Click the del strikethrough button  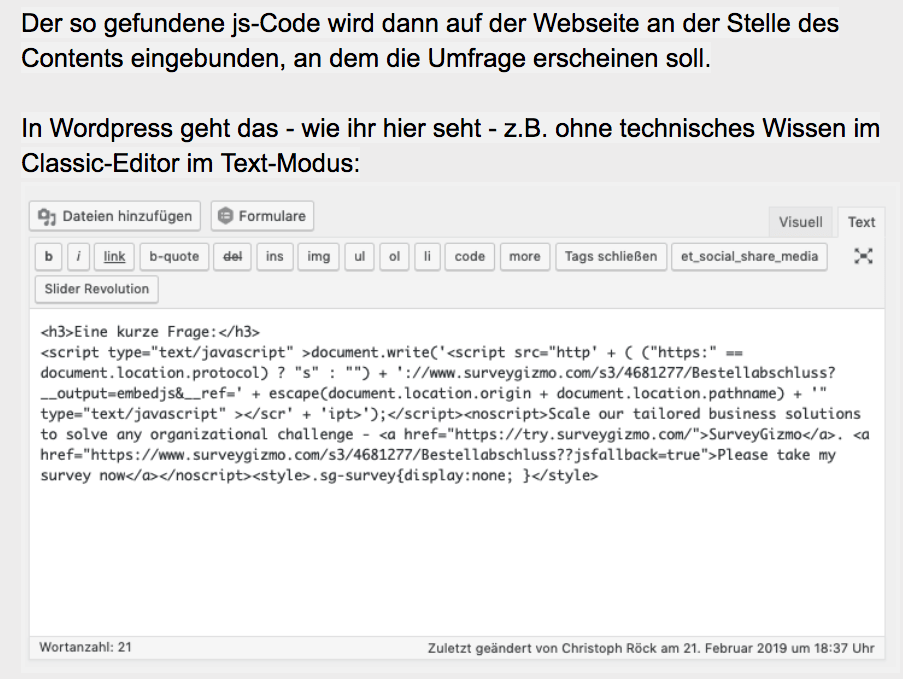coord(233,256)
